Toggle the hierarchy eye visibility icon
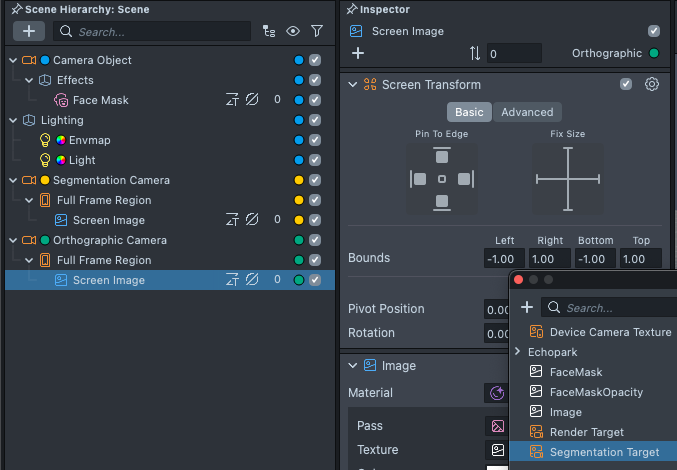This screenshot has width=677, height=470. [x=293, y=32]
